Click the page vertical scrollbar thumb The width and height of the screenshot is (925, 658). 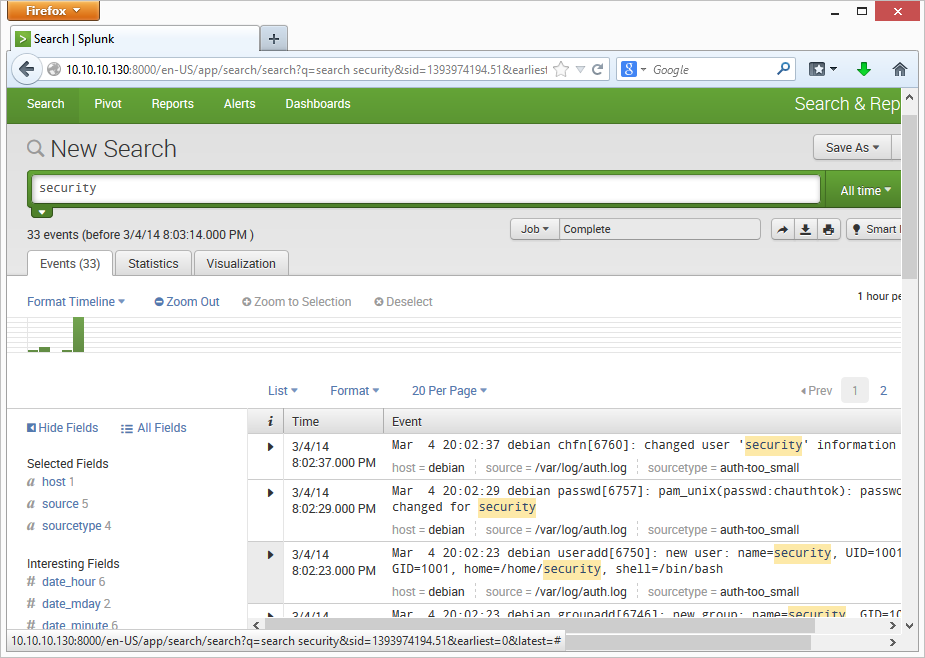909,195
